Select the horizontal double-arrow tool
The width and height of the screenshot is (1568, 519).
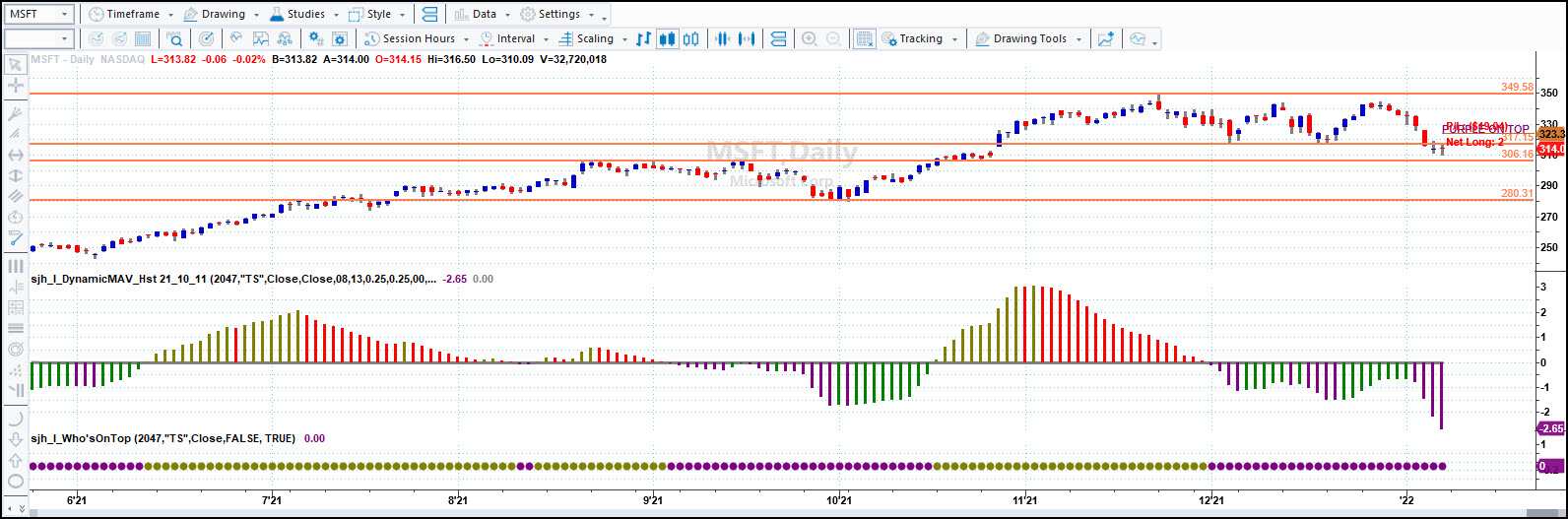click(x=15, y=155)
